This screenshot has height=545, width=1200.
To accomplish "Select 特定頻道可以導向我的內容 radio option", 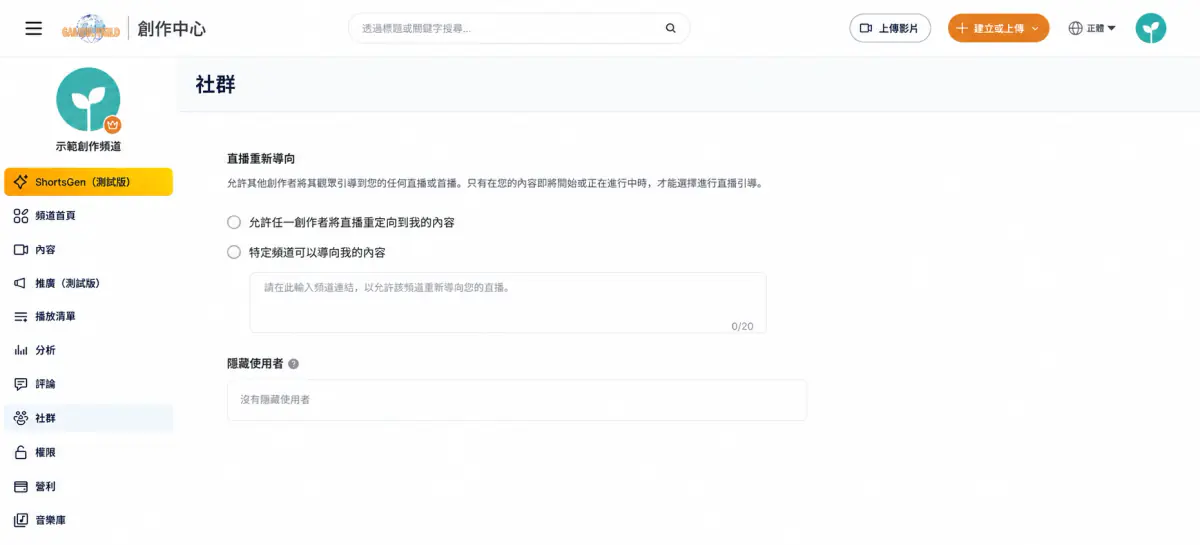I will coord(234,252).
